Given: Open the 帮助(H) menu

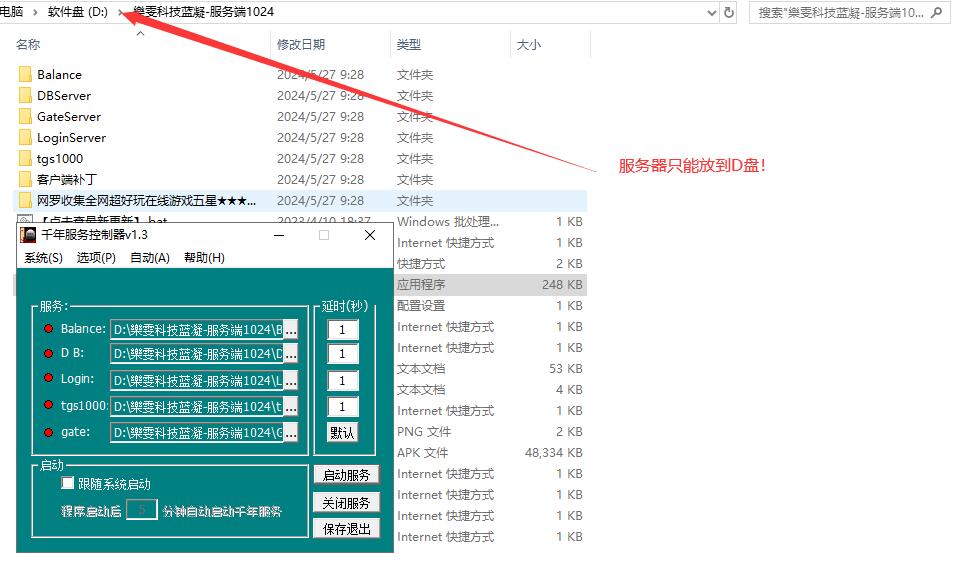Looking at the screenshot, I should coord(204,258).
